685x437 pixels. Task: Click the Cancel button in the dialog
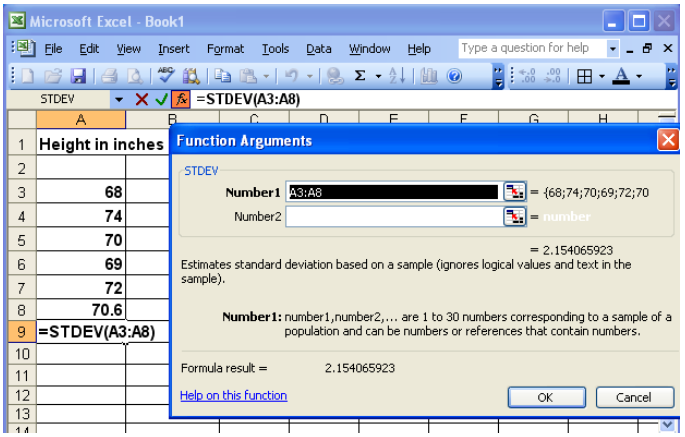pos(632,397)
